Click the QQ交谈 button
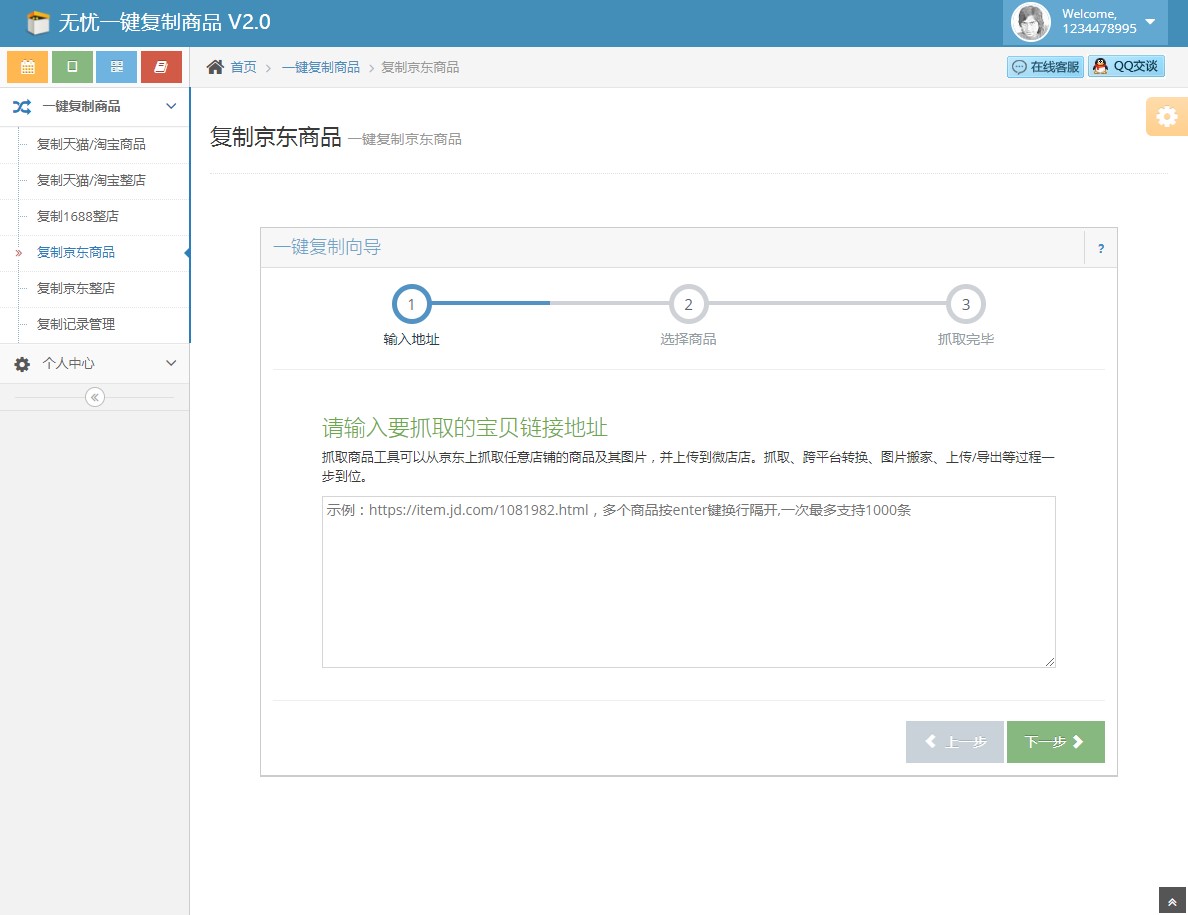This screenshot has height=915, width=1188. pyautogui.click(x=1127, y=67)
